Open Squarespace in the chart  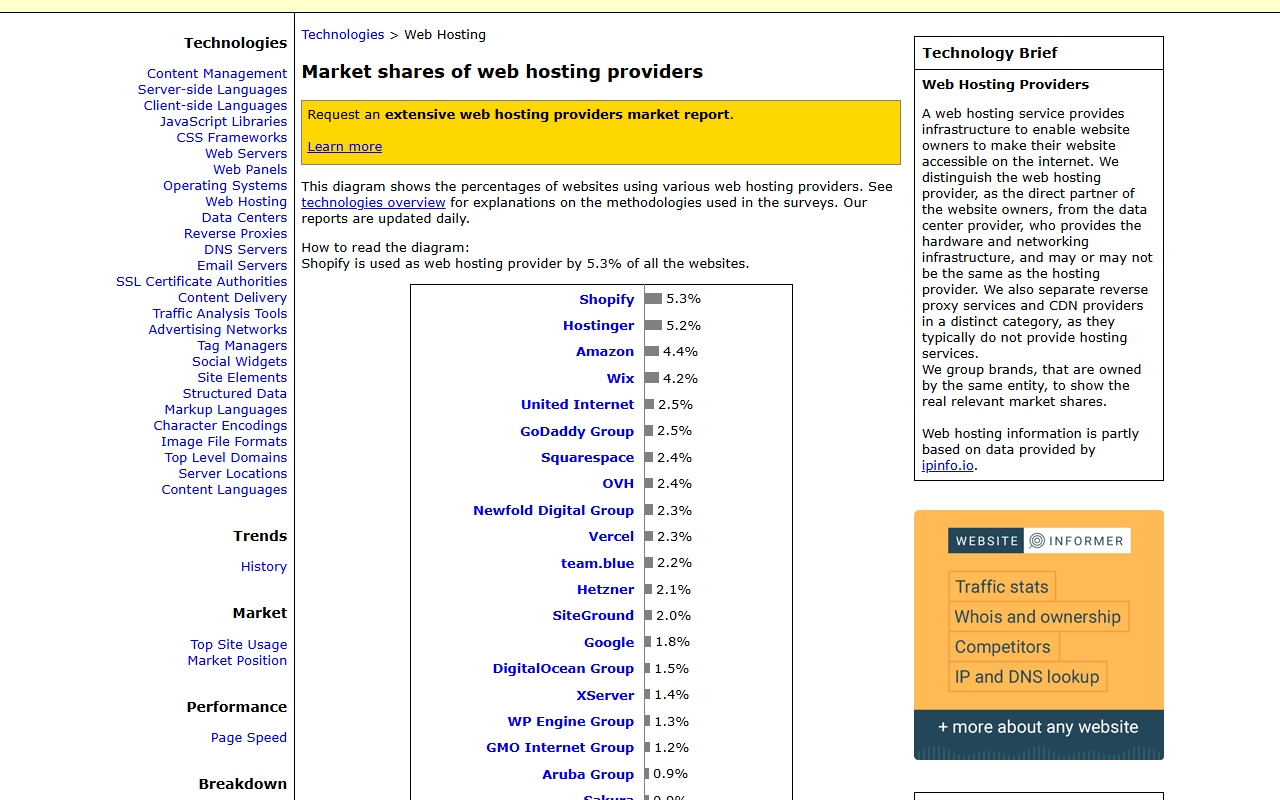(588, 458)
